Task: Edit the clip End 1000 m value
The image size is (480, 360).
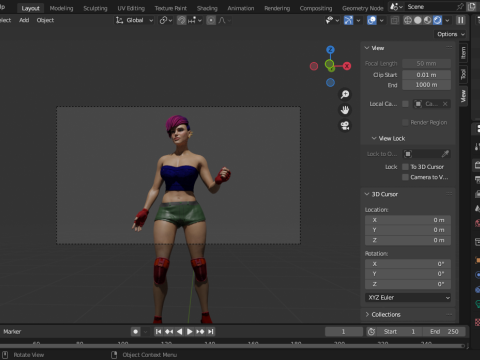Action: tap(426, 85)
